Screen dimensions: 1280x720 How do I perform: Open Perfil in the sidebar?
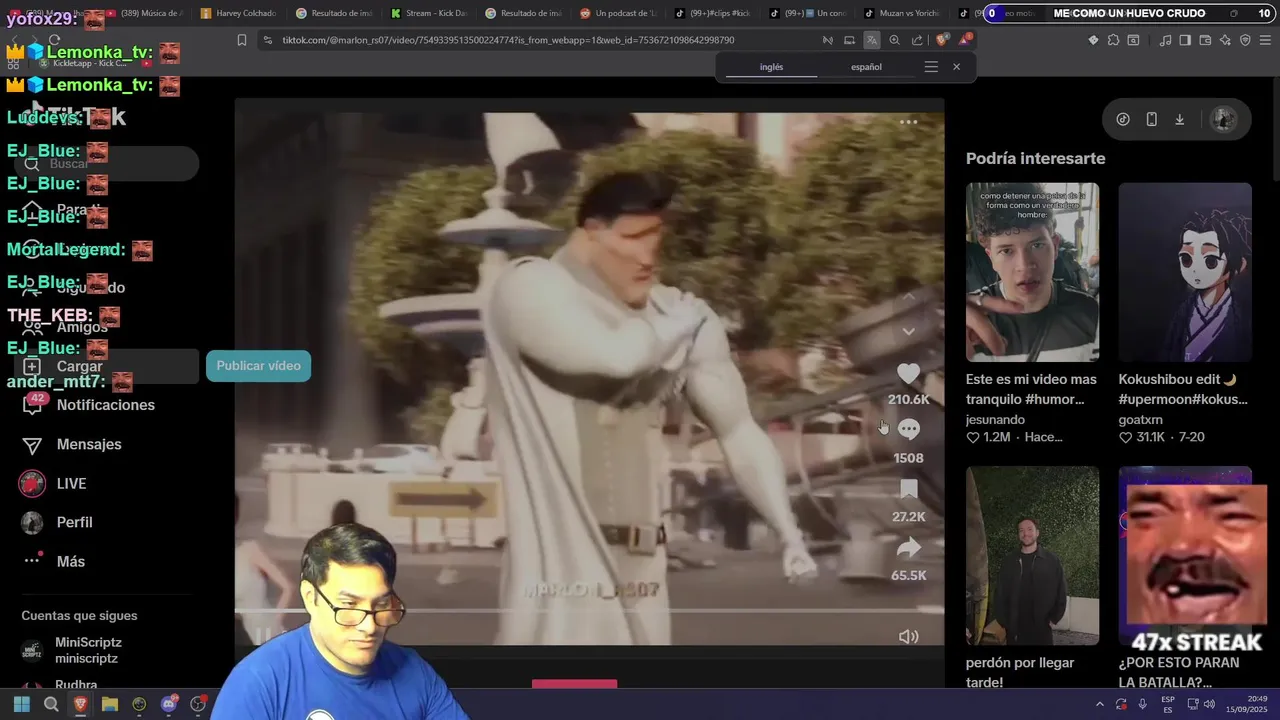(x=74, y=522)
